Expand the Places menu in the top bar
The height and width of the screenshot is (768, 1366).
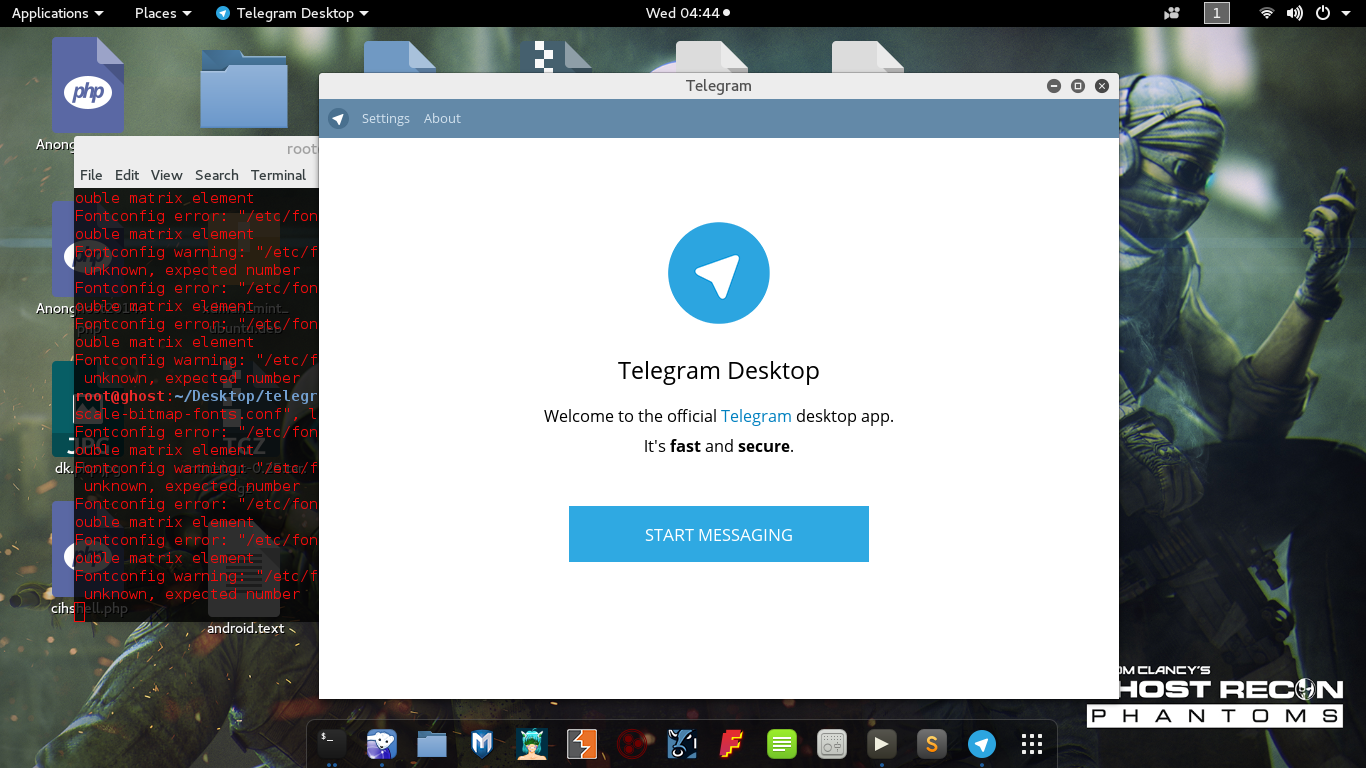pyautogui.click(x=163, y=13)
